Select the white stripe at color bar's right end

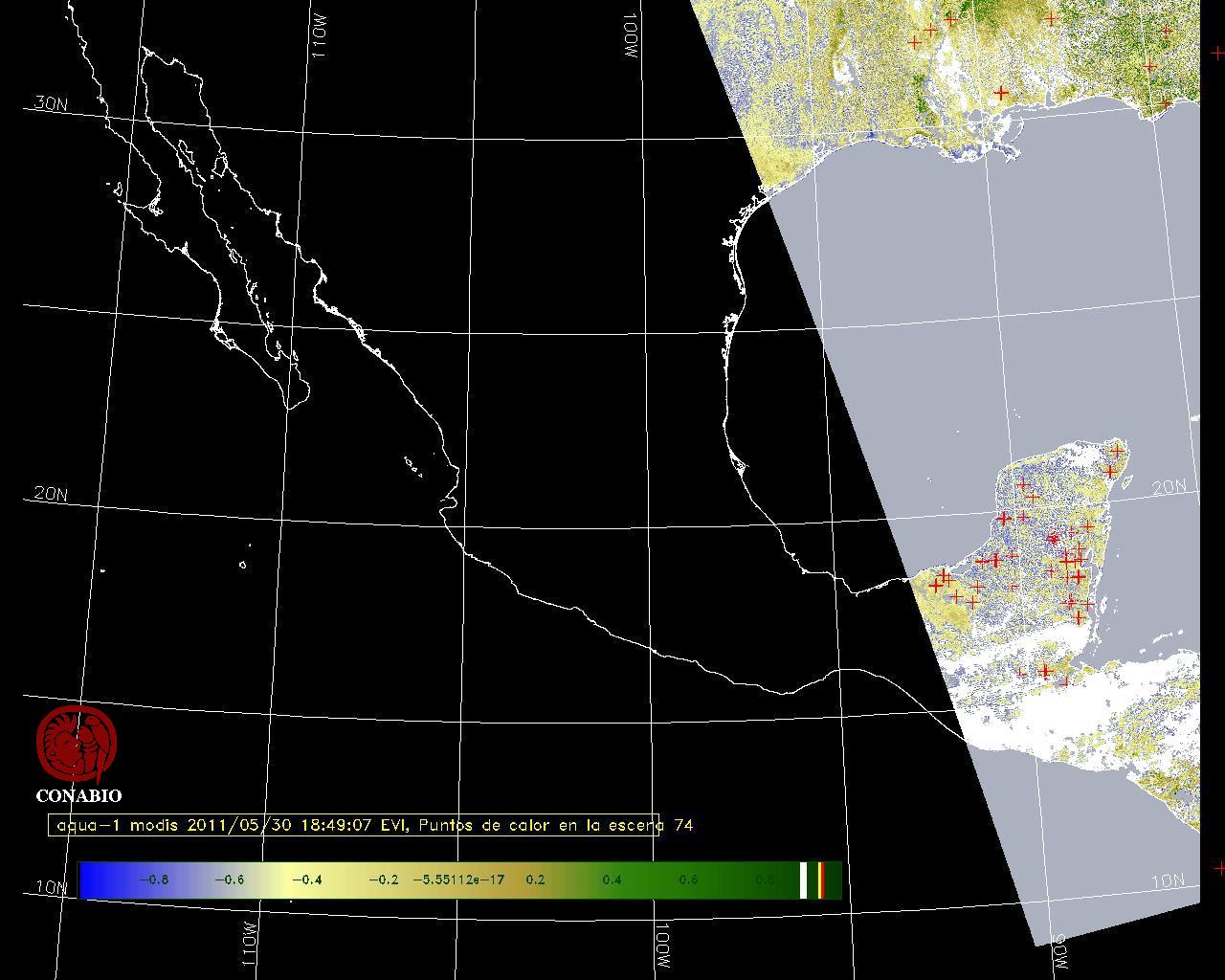pos(804,880)
